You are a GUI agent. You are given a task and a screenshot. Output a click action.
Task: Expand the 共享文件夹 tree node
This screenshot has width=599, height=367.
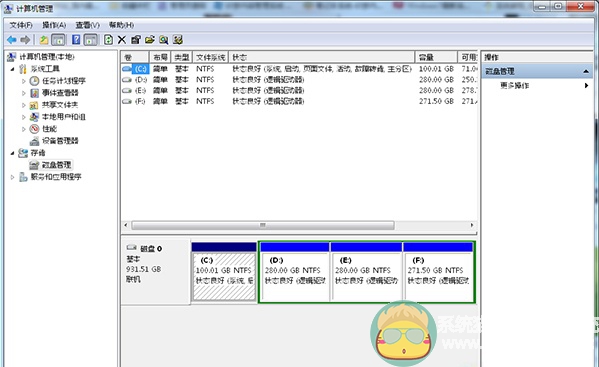point(24,105)
